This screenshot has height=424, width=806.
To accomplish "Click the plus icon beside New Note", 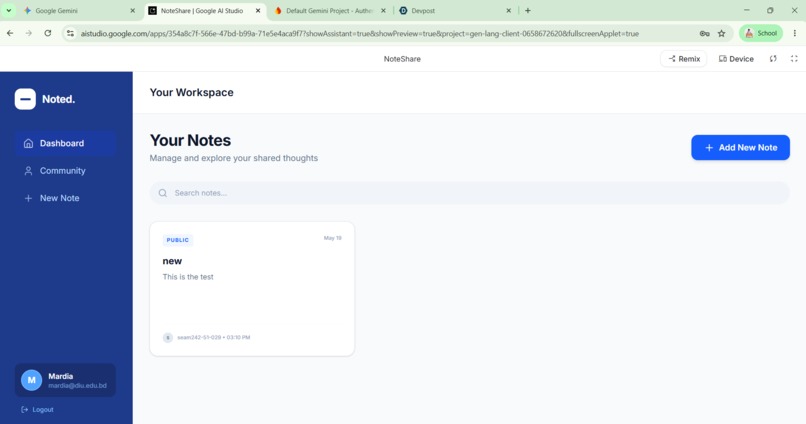I will [28, 198].
